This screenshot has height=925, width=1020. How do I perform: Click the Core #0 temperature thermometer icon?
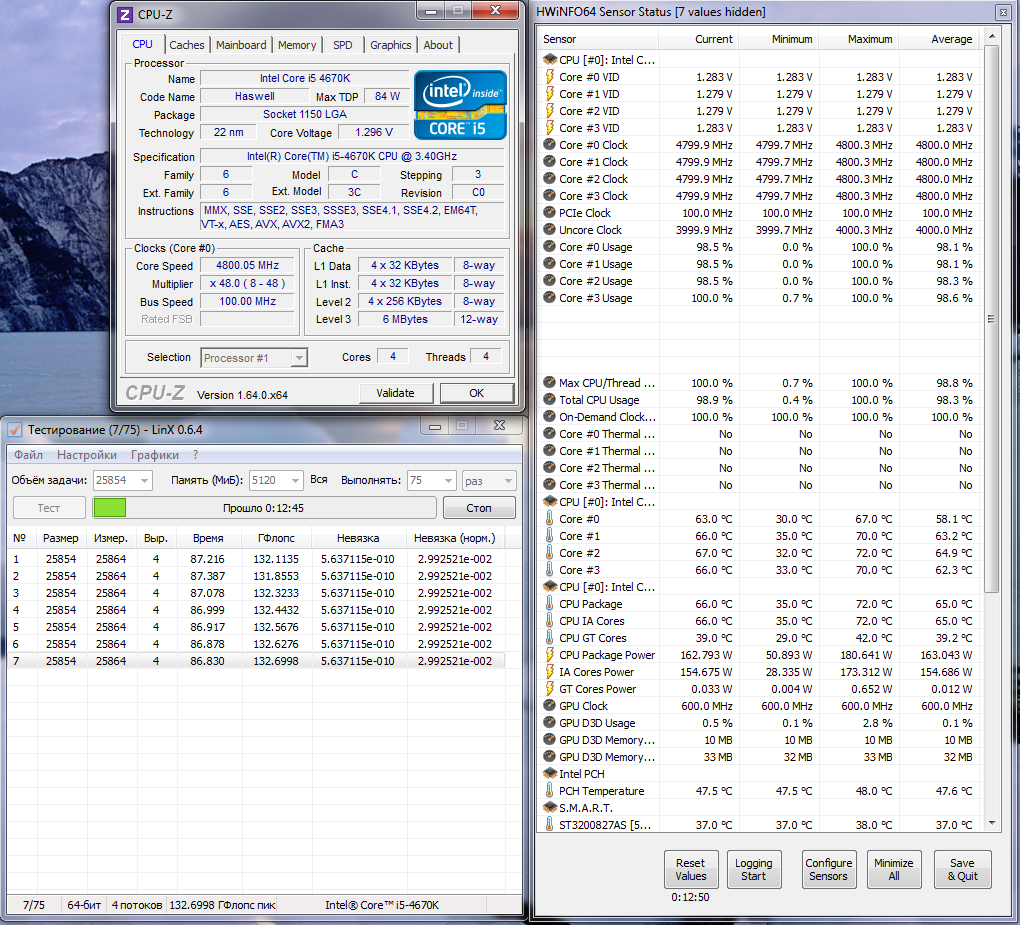point(550,518)
